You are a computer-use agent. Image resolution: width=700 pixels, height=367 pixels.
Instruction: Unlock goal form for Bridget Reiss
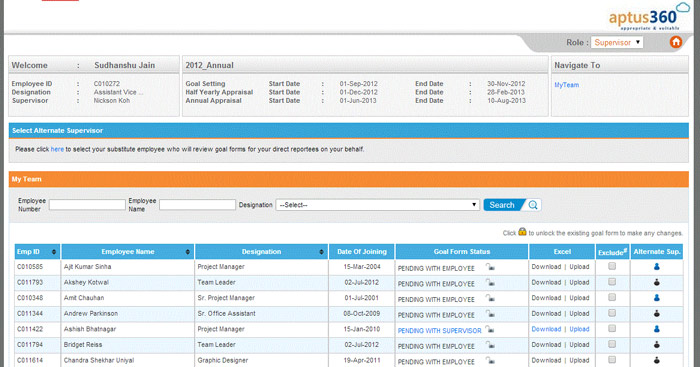tap(490, 345)
